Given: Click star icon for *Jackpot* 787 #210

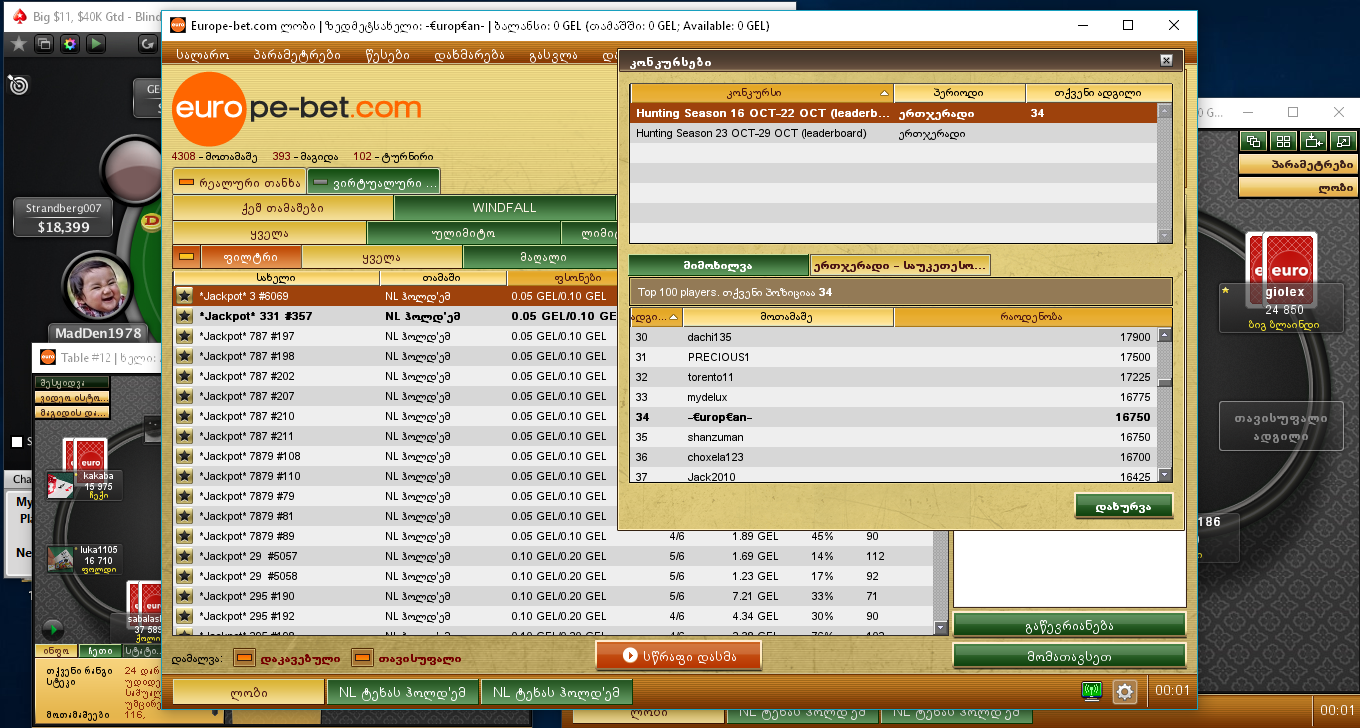Looking at the screenshot, I should [x=184, y=416].
